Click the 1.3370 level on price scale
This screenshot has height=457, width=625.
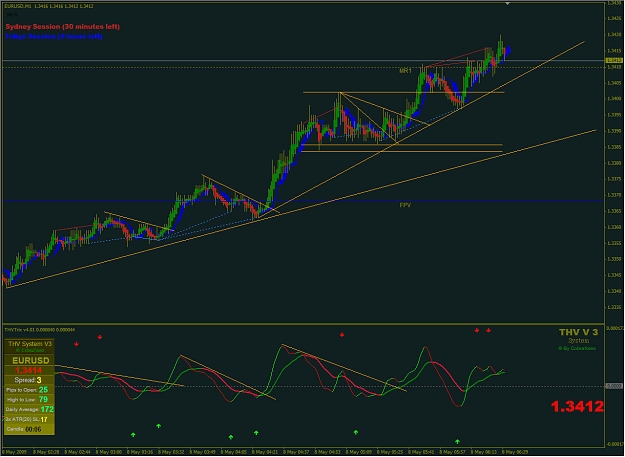[614, 195]
